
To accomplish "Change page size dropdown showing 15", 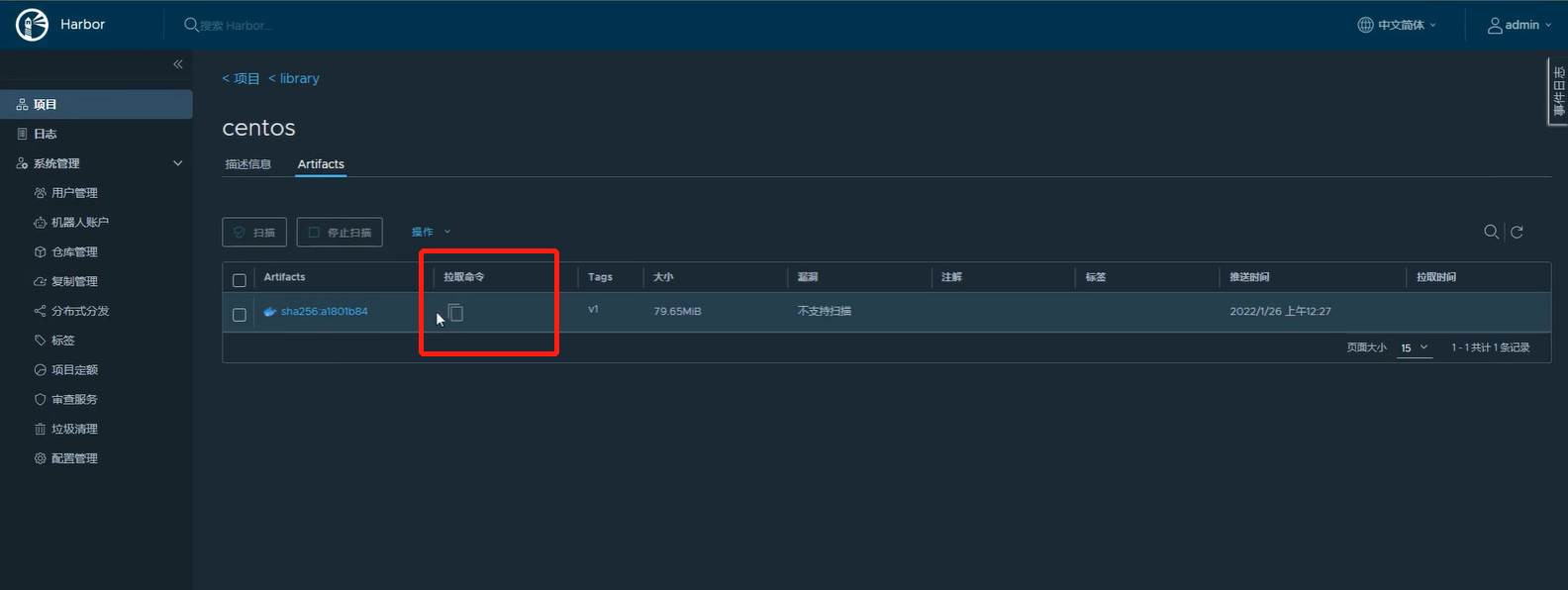I will pyautogui.click(x=1415, y=348).
